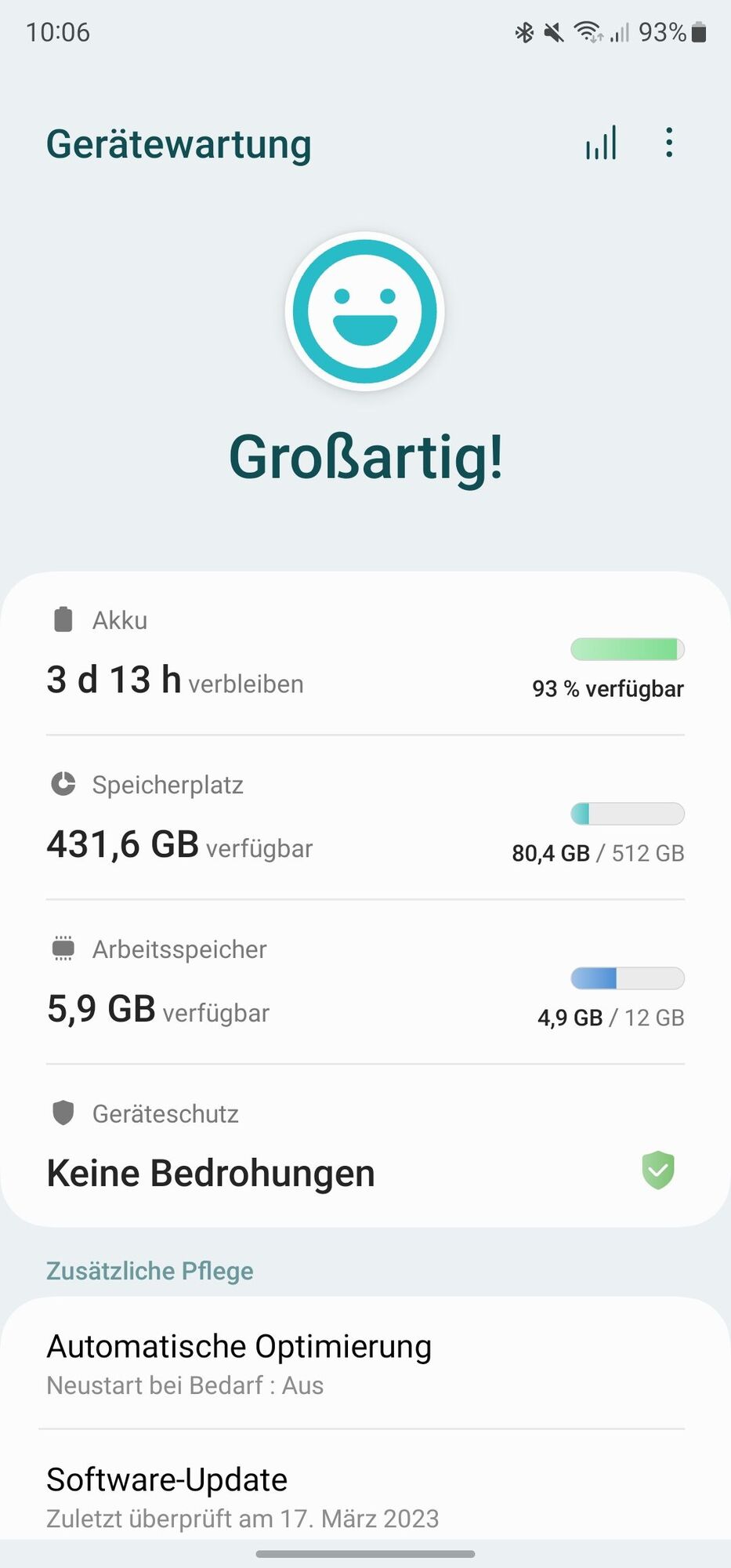This screenshot has height=1568, width=731.
Task: Tap the Geräteschutz shield icon
Action: click(x=63, y=1112)
